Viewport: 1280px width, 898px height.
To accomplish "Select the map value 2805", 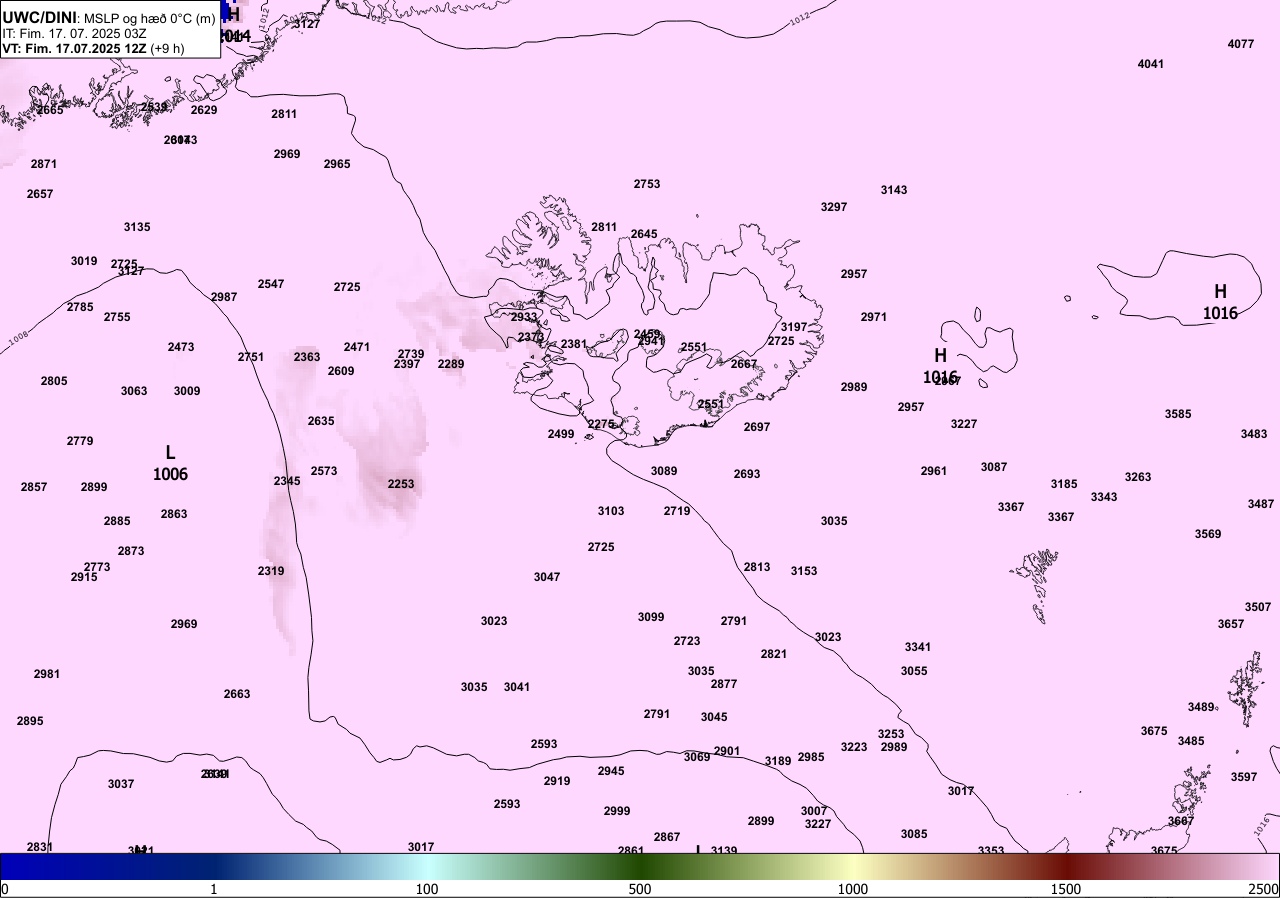I will tap(54, 381).
